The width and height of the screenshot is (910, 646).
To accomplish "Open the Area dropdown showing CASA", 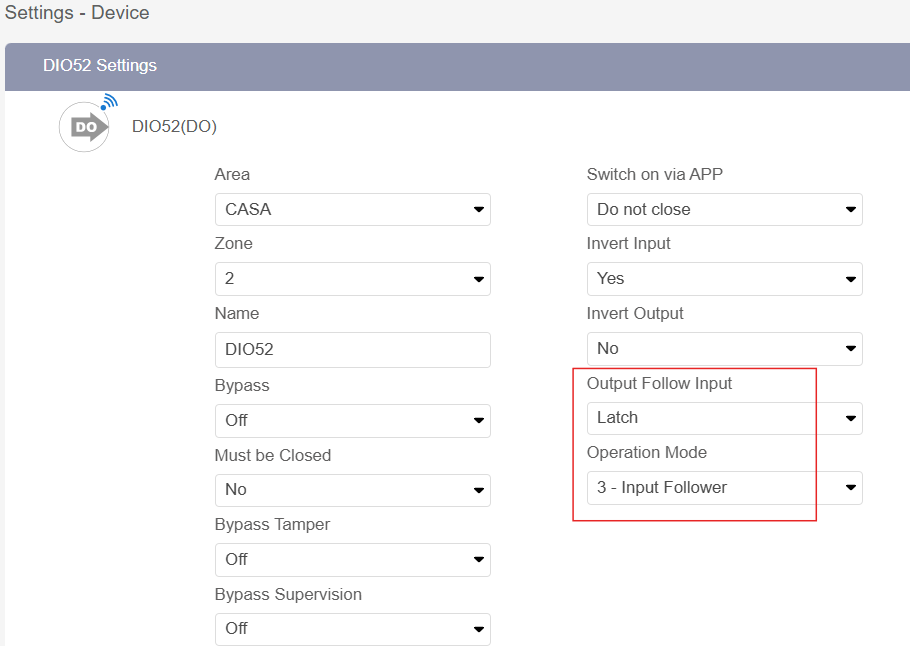I will pos(352,209).
